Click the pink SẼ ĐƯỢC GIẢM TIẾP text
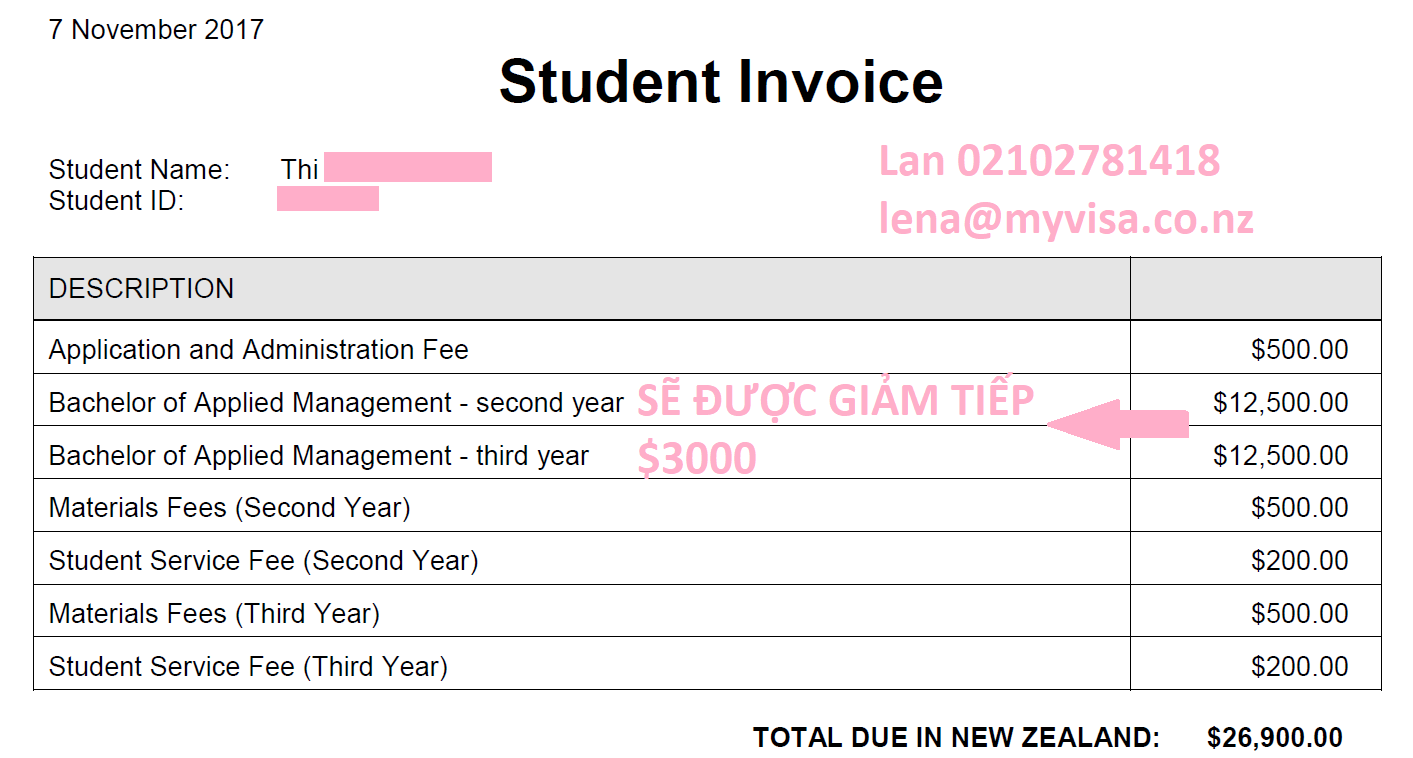 (835, 400)
